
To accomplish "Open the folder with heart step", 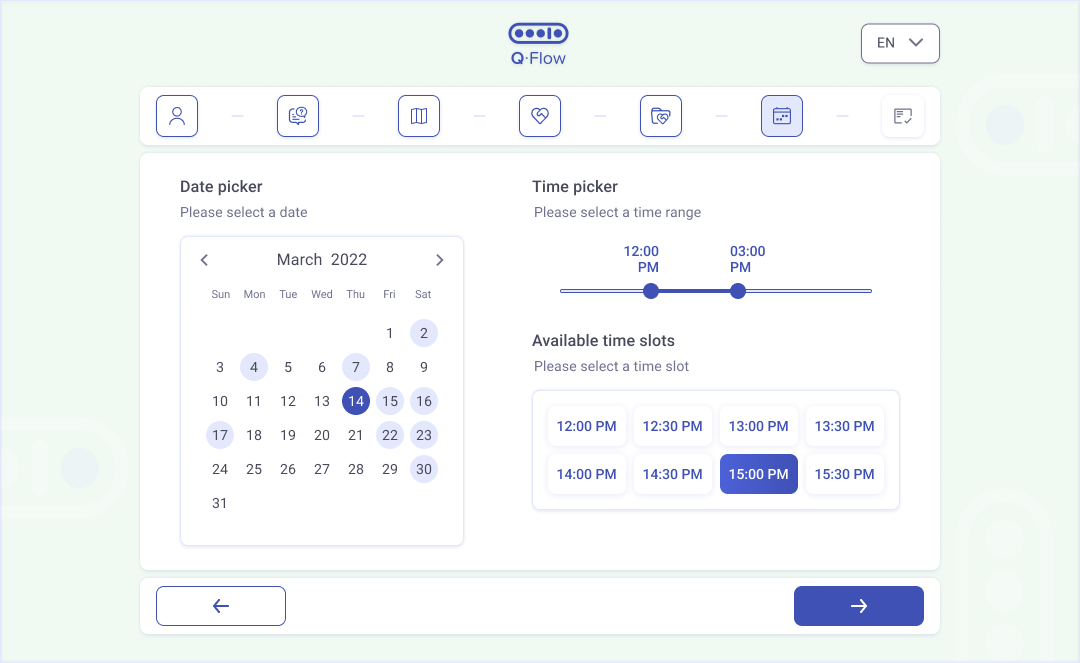I will (x=661, y=116).
